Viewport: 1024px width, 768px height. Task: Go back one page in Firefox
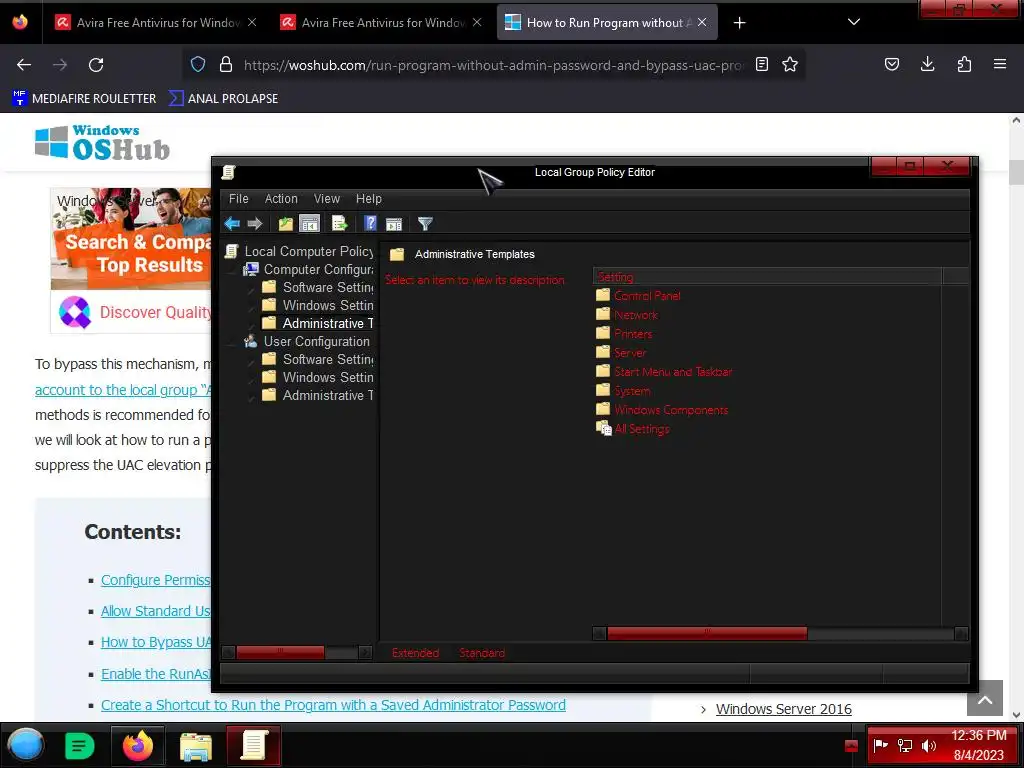(24, 65)
